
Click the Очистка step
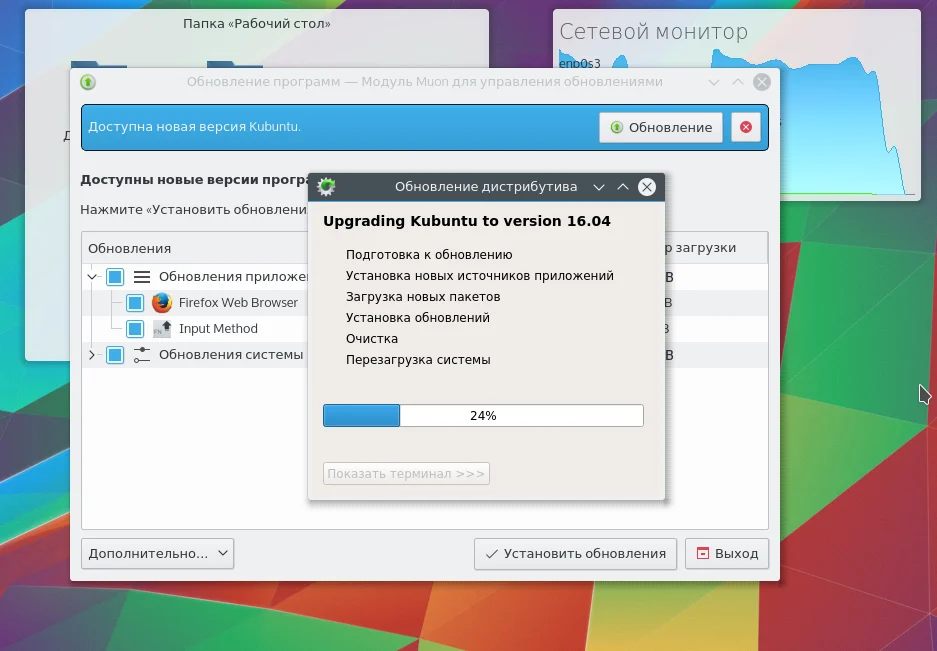click(x=372, y=338)
